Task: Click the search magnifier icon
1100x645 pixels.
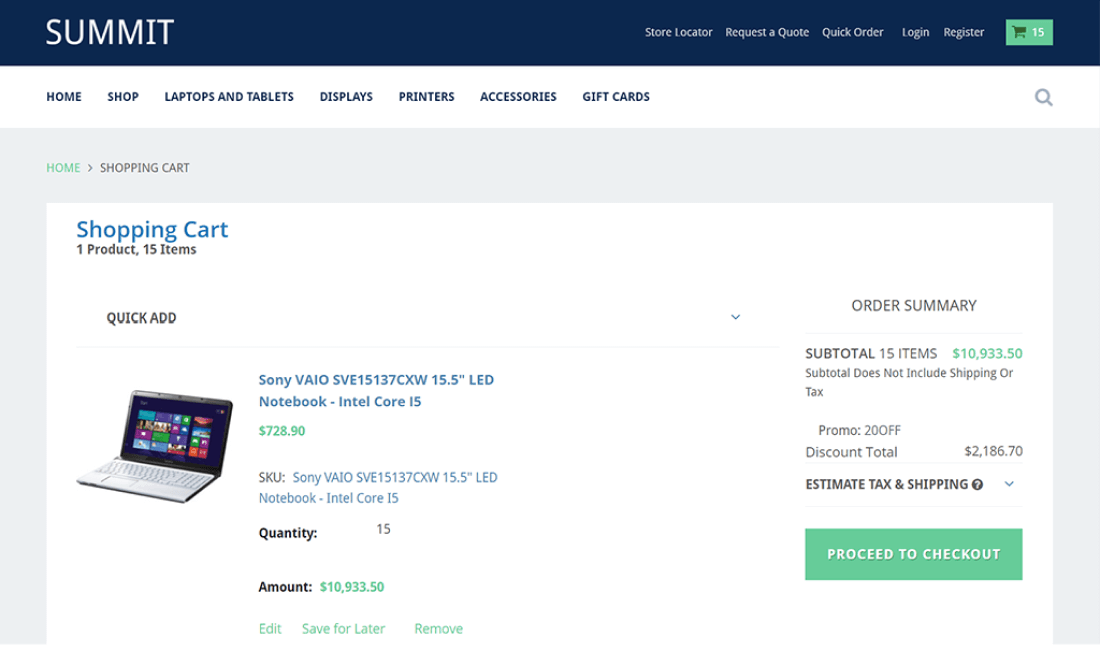Action: 1043,96
